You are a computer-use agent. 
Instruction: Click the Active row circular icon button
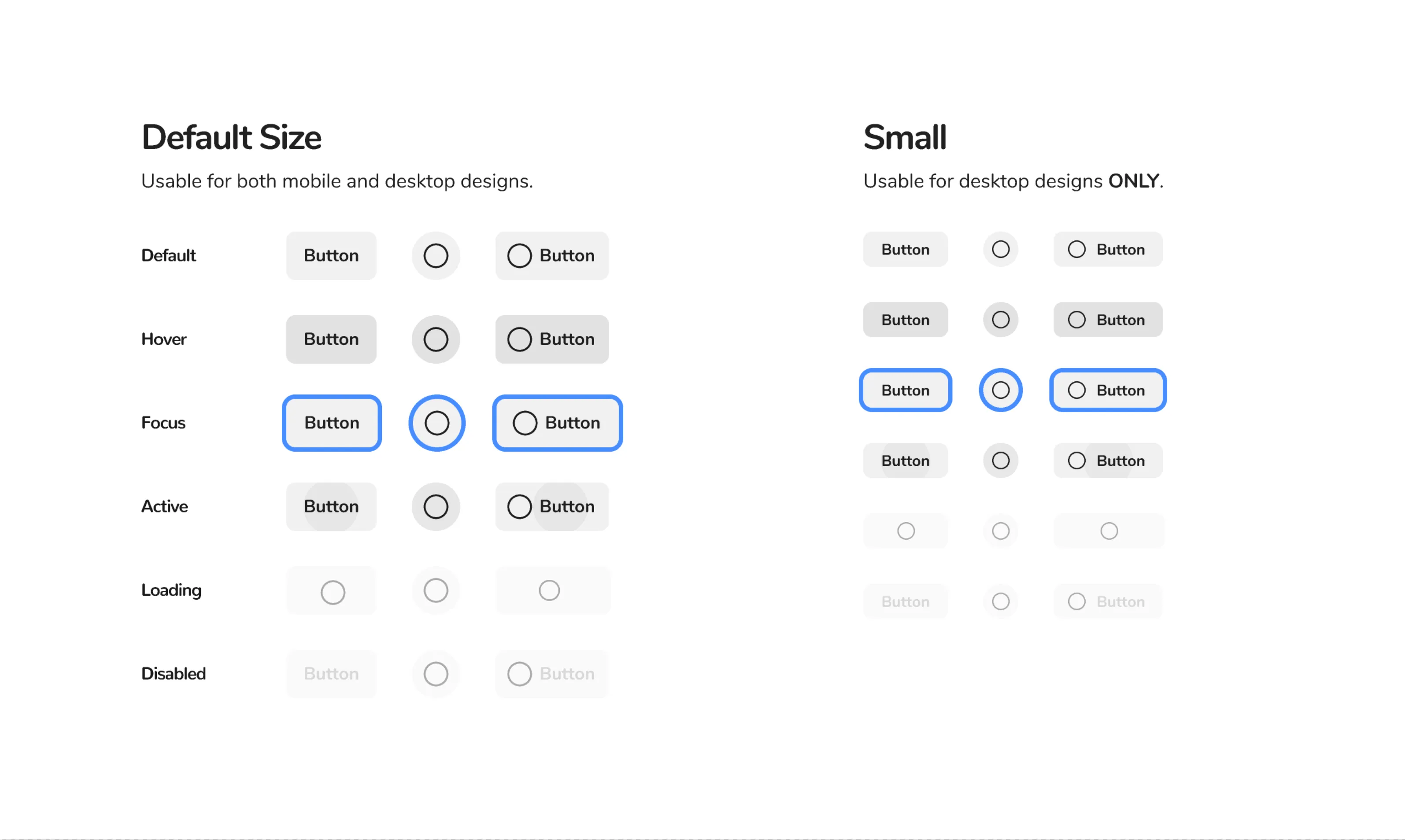tap(436, 507)
